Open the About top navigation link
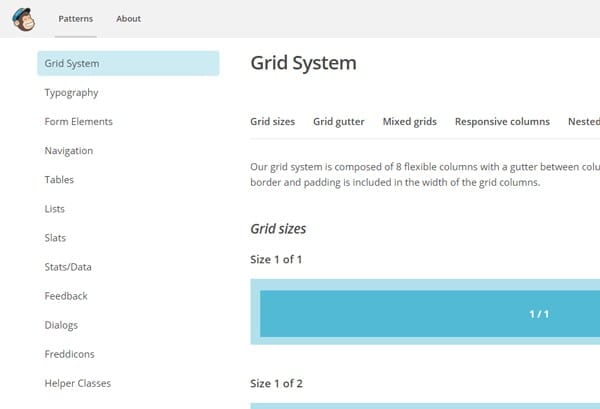Screen dimensions: 600x409 pos(129,19)
